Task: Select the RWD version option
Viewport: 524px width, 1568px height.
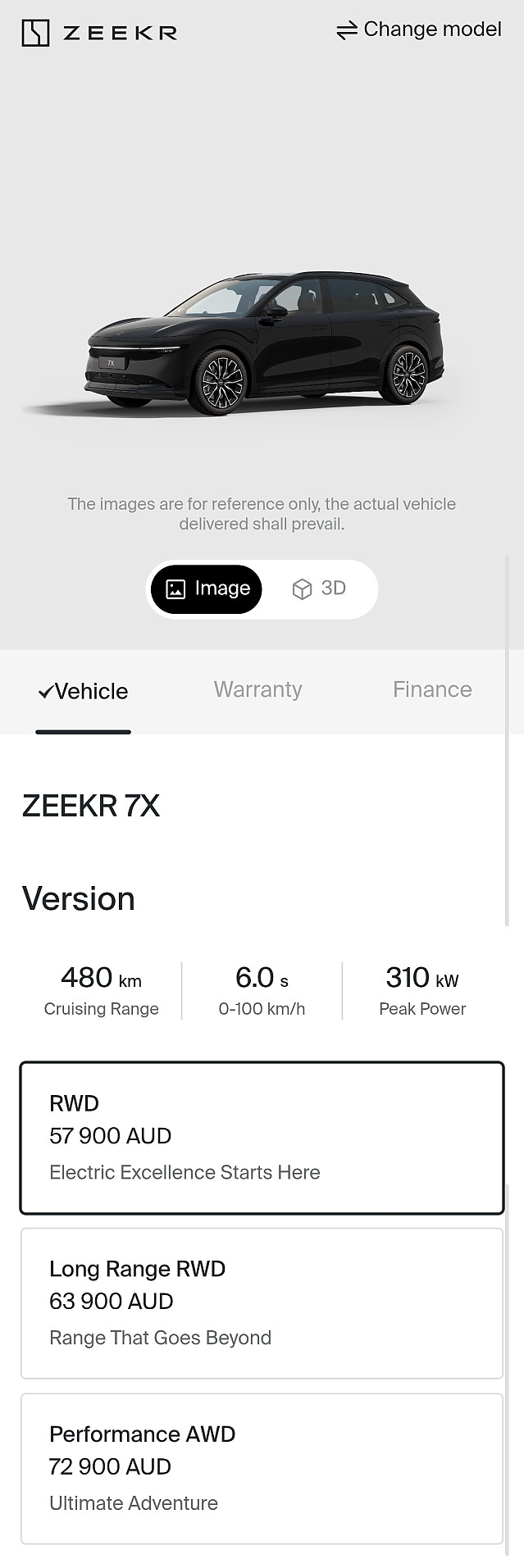Action: tap(262, 1138)
